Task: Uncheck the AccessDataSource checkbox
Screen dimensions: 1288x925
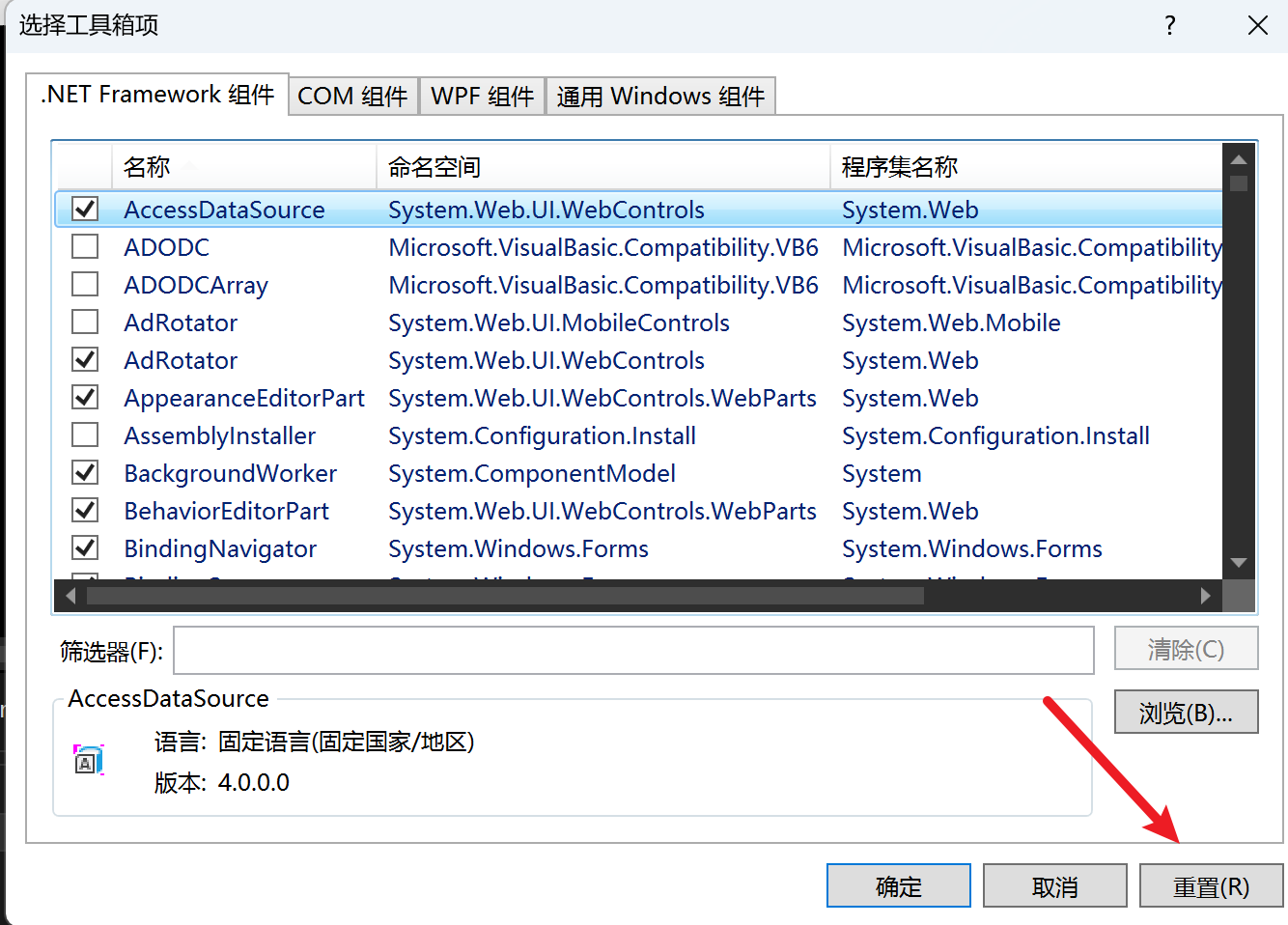Action: point(85,209)
